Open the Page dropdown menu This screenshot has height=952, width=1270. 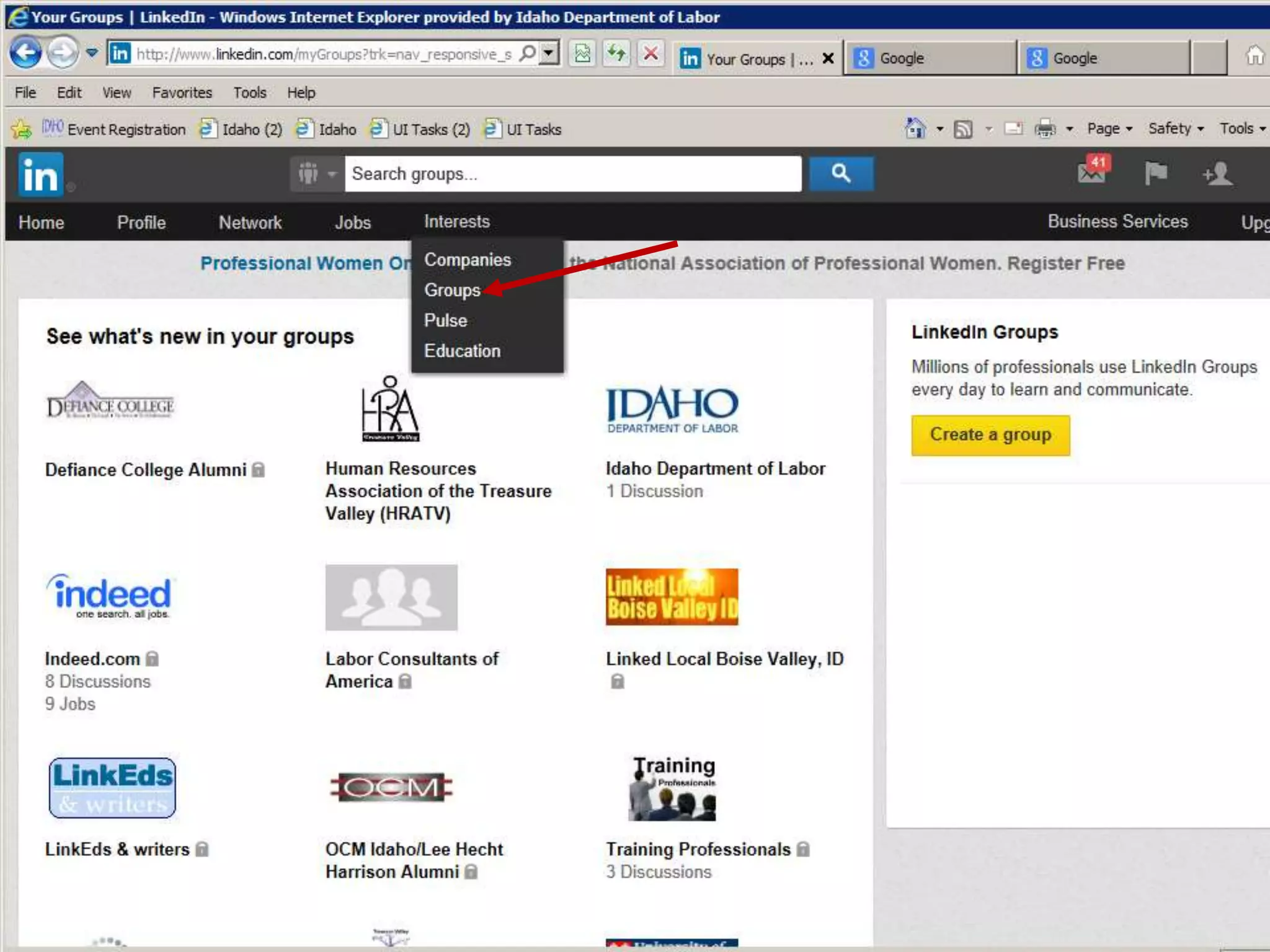pos(1109,129)
